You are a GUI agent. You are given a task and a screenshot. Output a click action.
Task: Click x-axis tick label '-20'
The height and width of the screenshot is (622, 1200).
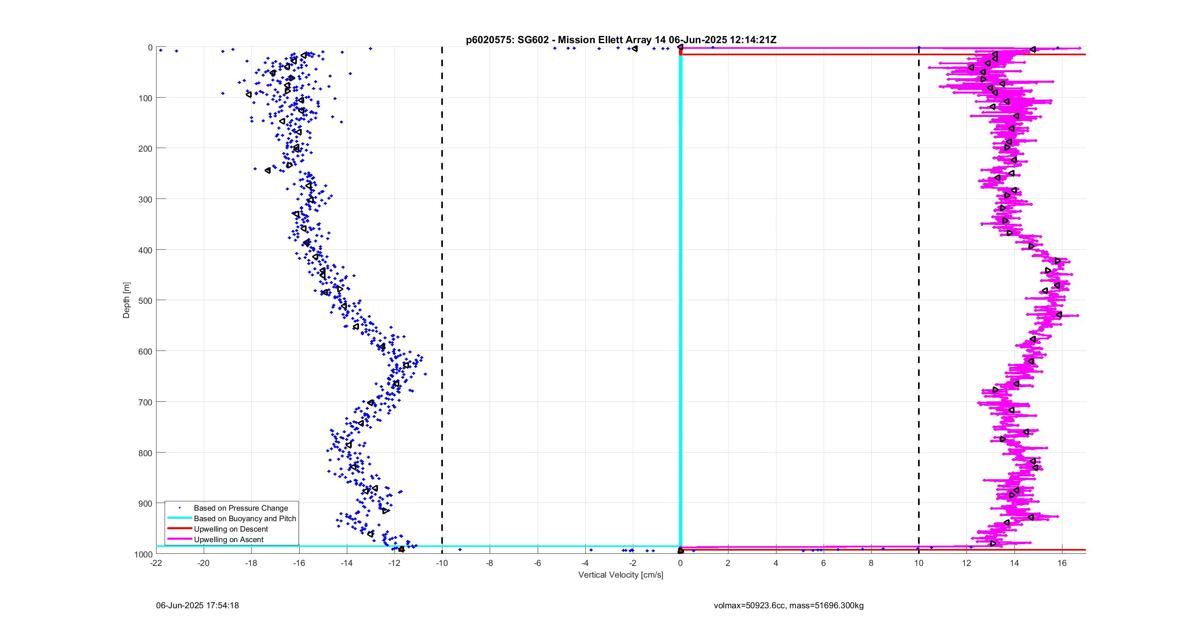point(204,562)
